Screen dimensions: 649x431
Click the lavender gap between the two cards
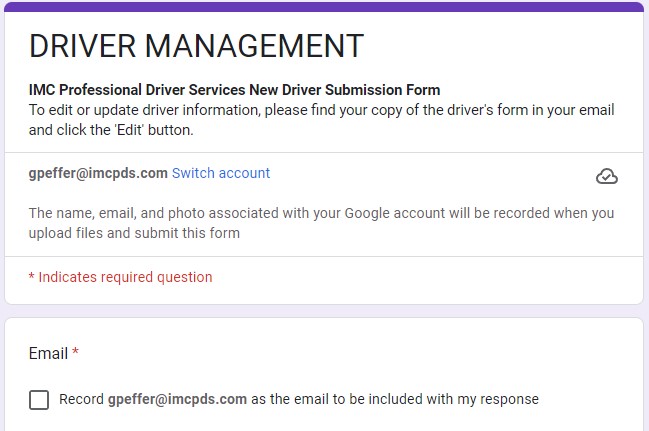324,311
